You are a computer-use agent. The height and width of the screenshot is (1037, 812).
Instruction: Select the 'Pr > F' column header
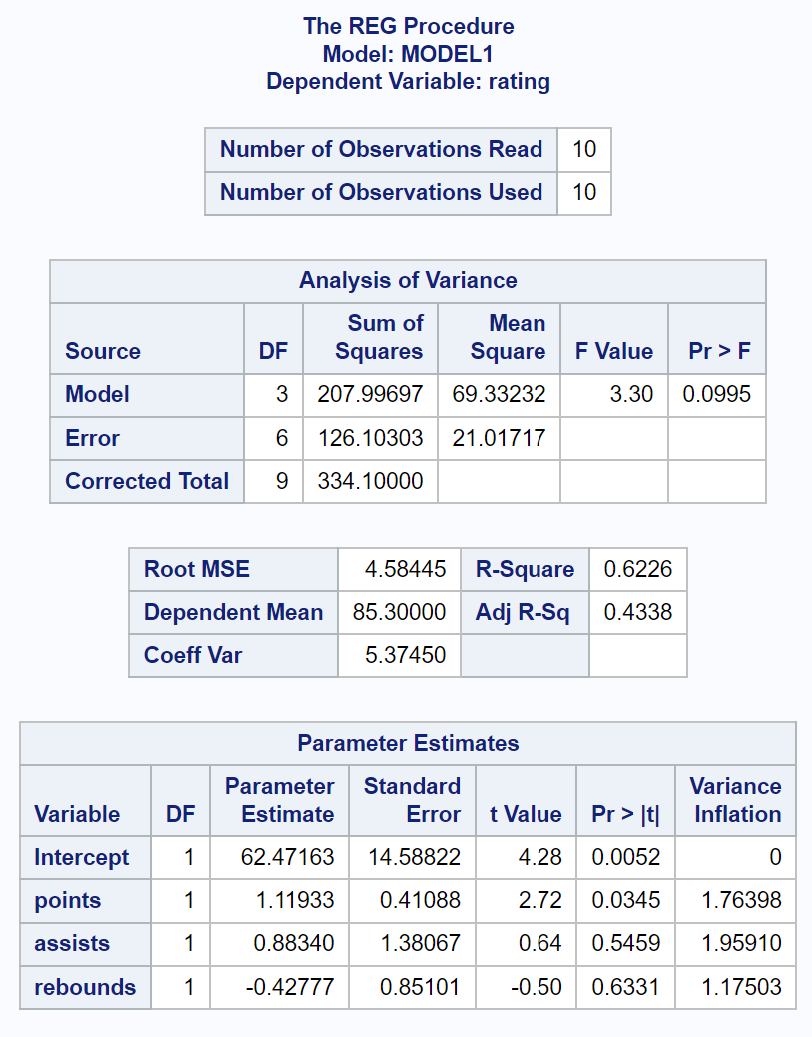(x=719, y=351)
